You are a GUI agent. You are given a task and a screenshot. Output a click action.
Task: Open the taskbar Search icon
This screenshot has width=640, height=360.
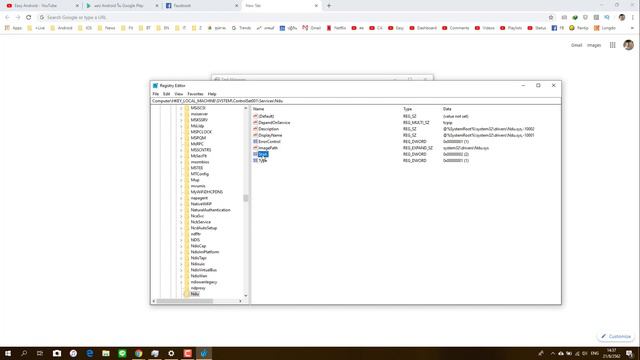[24, 353]
